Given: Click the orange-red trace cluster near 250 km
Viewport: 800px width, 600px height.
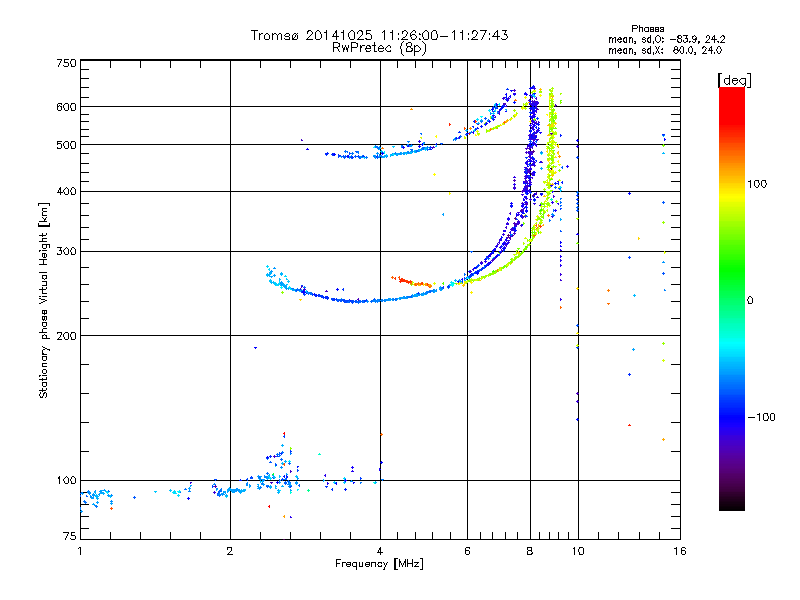Looking at the screenshot, I should (411, 282).
